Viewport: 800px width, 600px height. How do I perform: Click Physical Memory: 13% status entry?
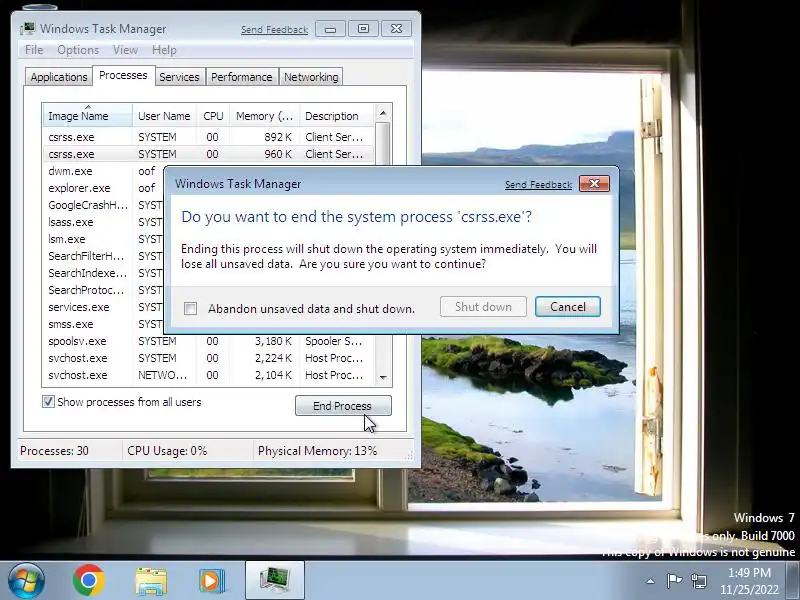coord(317,451)
